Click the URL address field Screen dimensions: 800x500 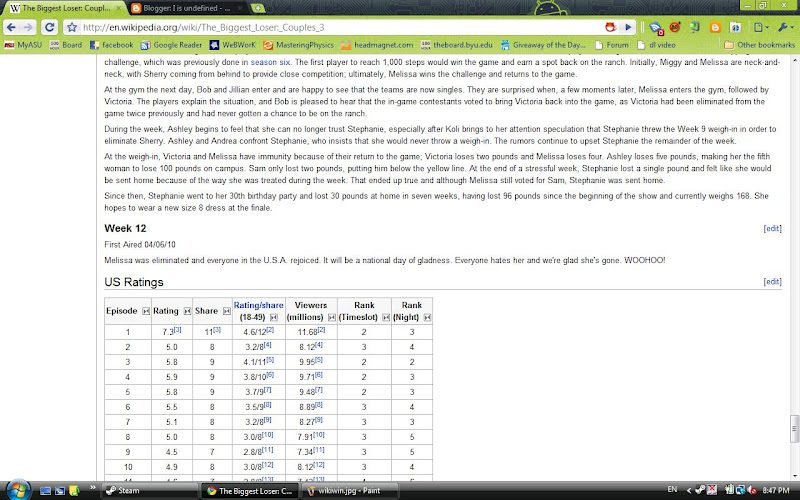342,28
